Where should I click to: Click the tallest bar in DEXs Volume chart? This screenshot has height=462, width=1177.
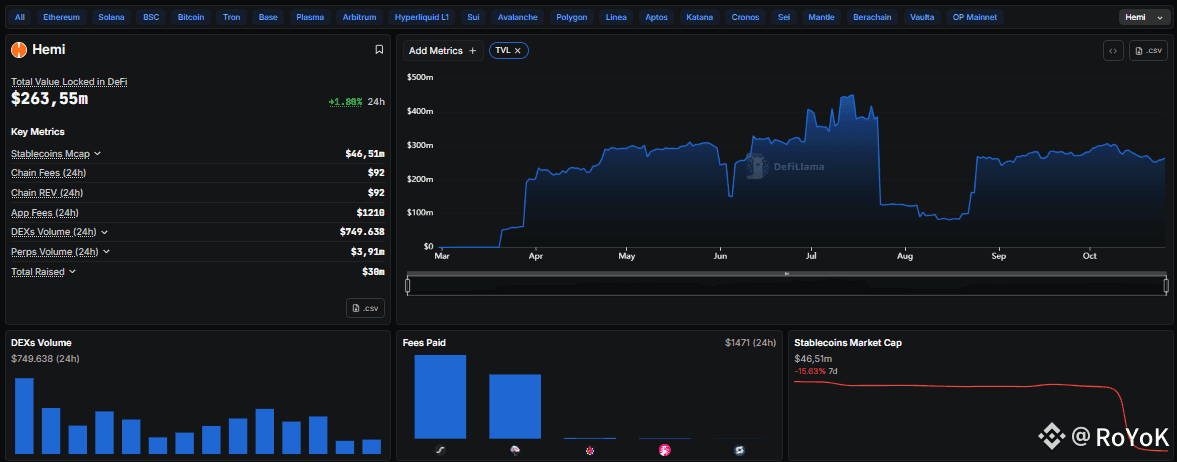[x=25, y=416]
